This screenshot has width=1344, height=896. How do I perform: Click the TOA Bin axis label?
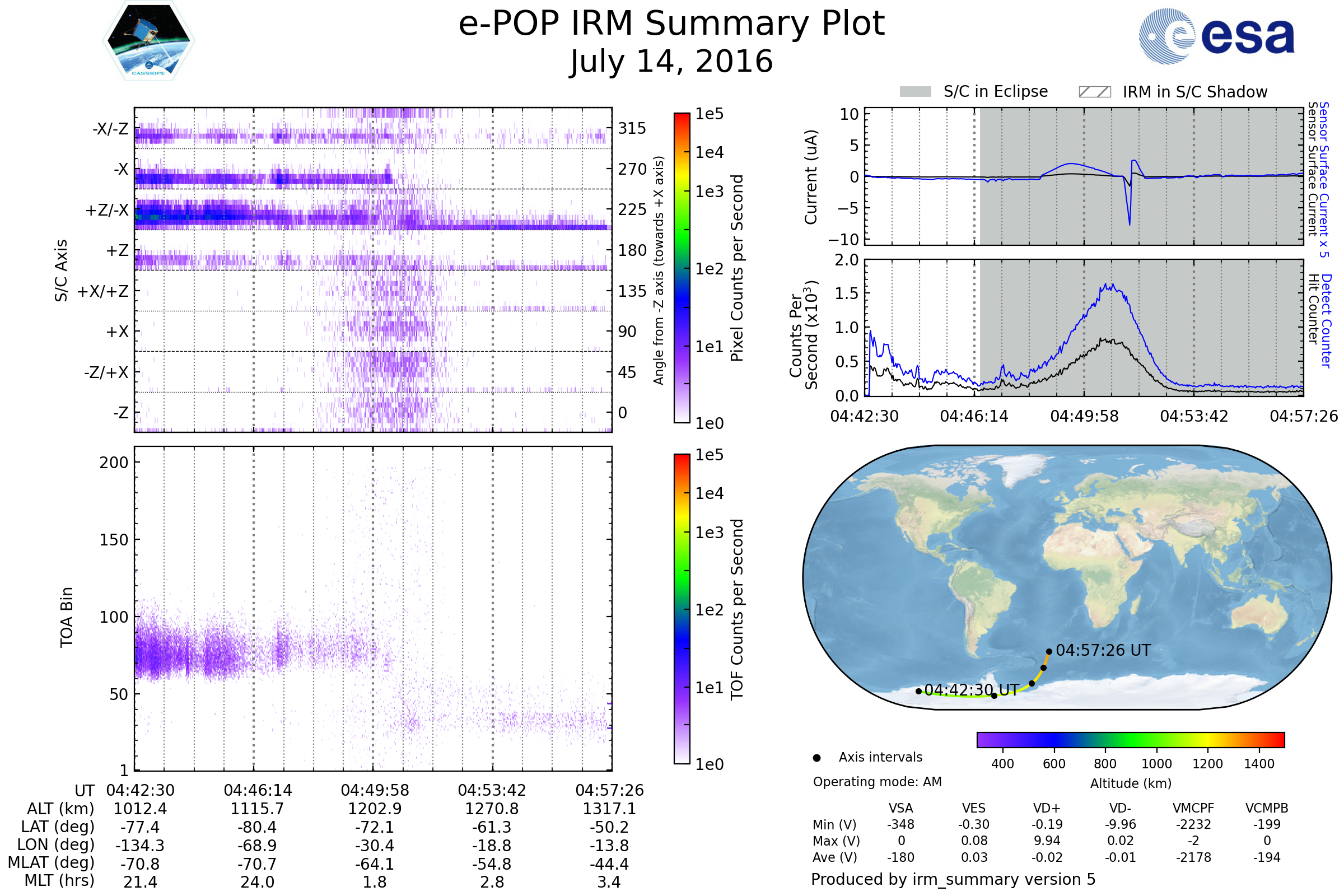click(x=67, y=617)
